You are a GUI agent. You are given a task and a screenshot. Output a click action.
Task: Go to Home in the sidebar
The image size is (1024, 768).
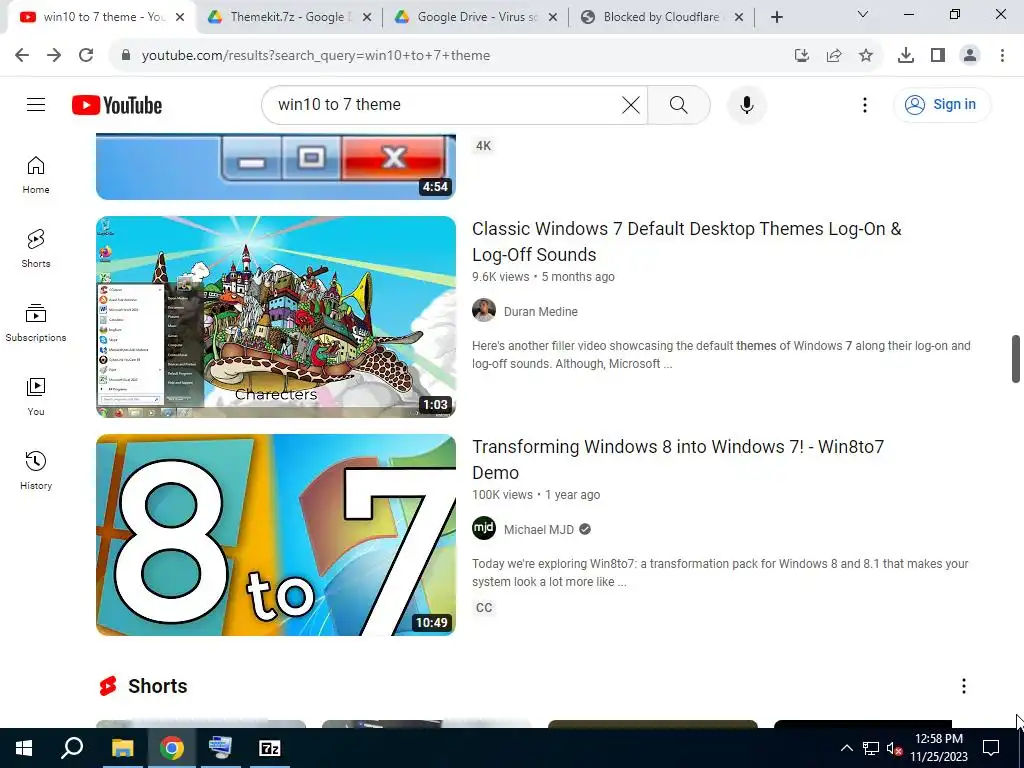point(36,175)
